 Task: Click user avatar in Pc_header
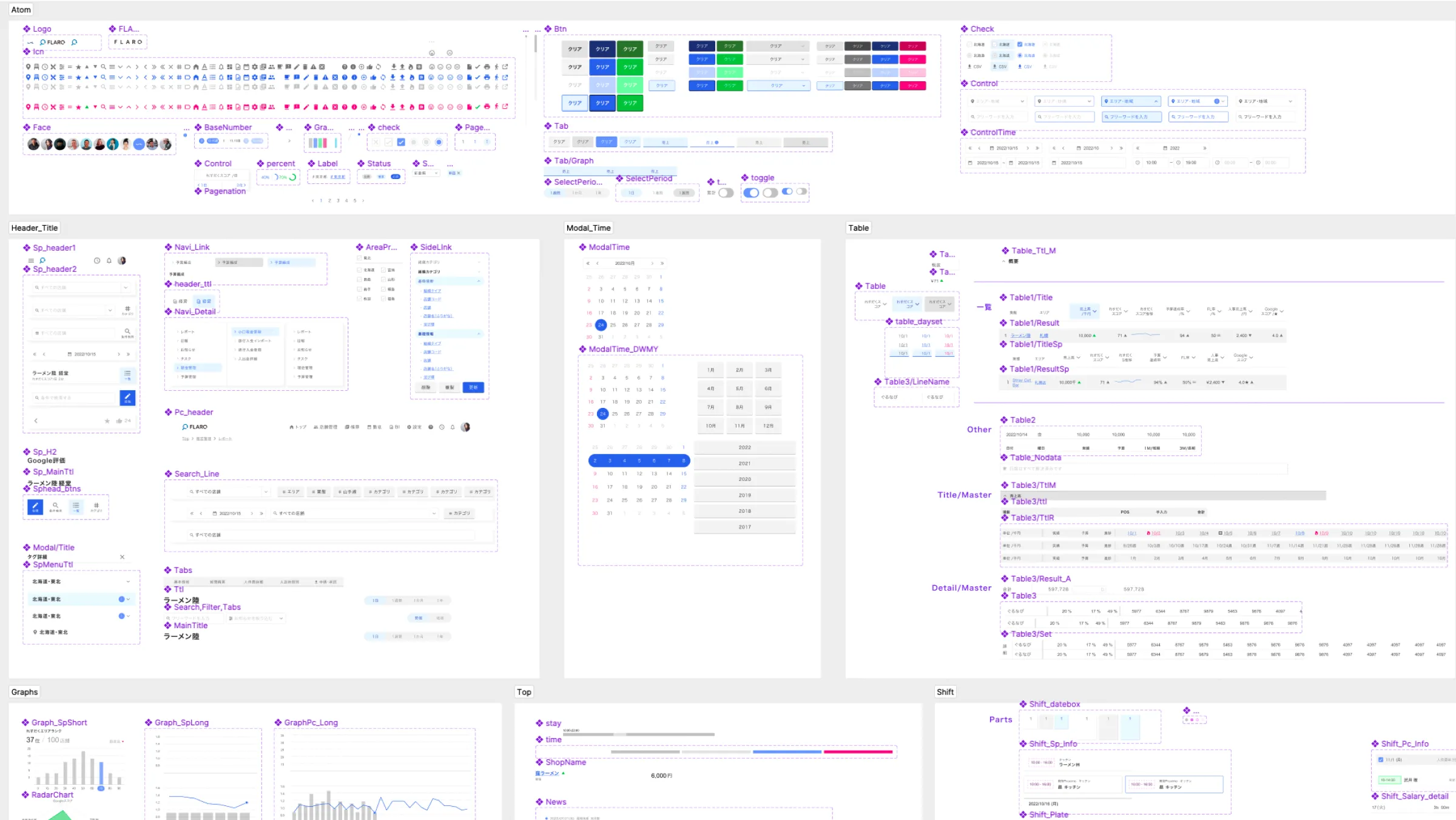click(x=465, y=427)
